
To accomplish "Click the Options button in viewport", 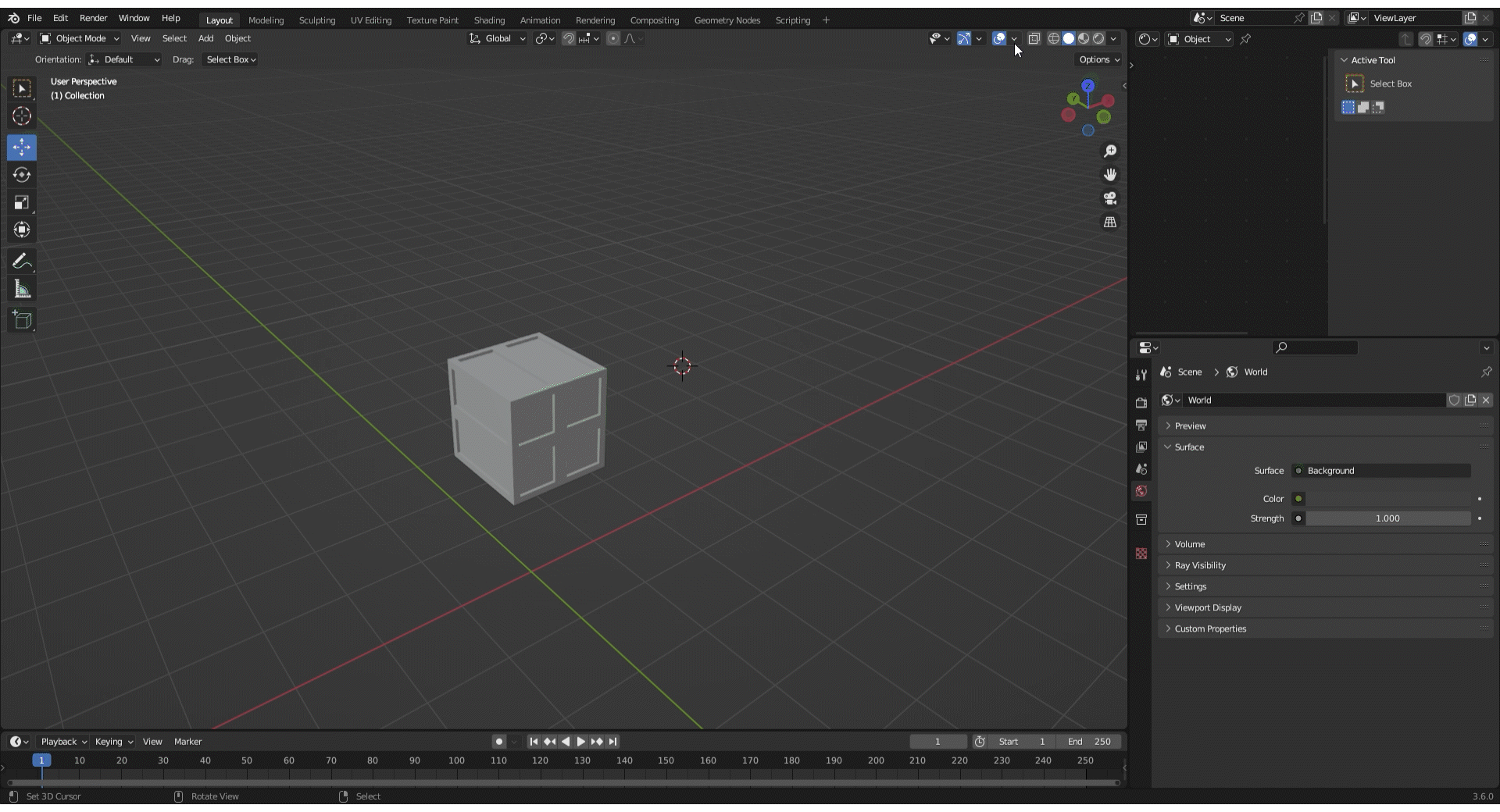I will (x=1098, y=59).
